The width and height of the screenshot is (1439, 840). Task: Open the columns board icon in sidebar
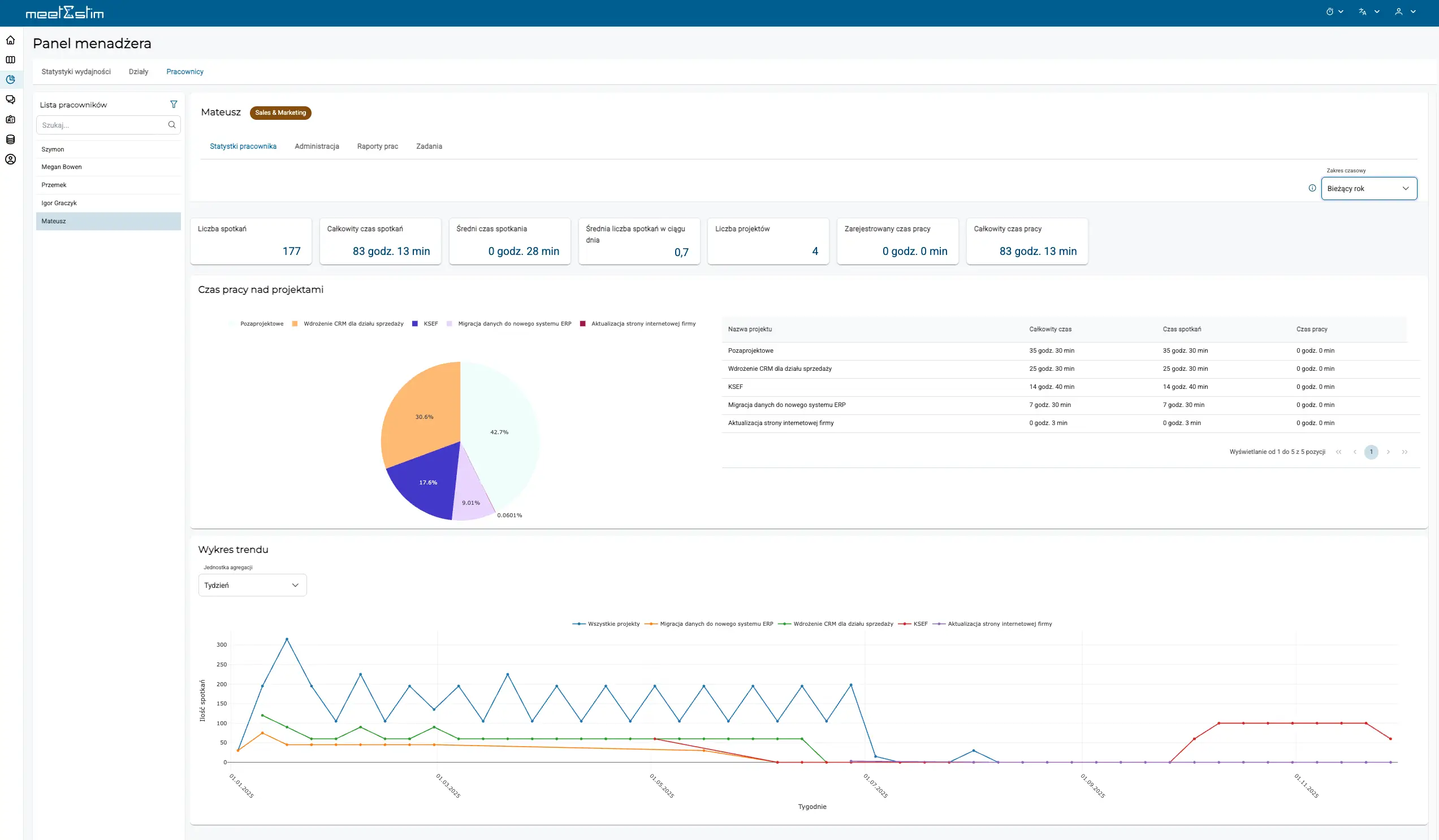point(10,60)
